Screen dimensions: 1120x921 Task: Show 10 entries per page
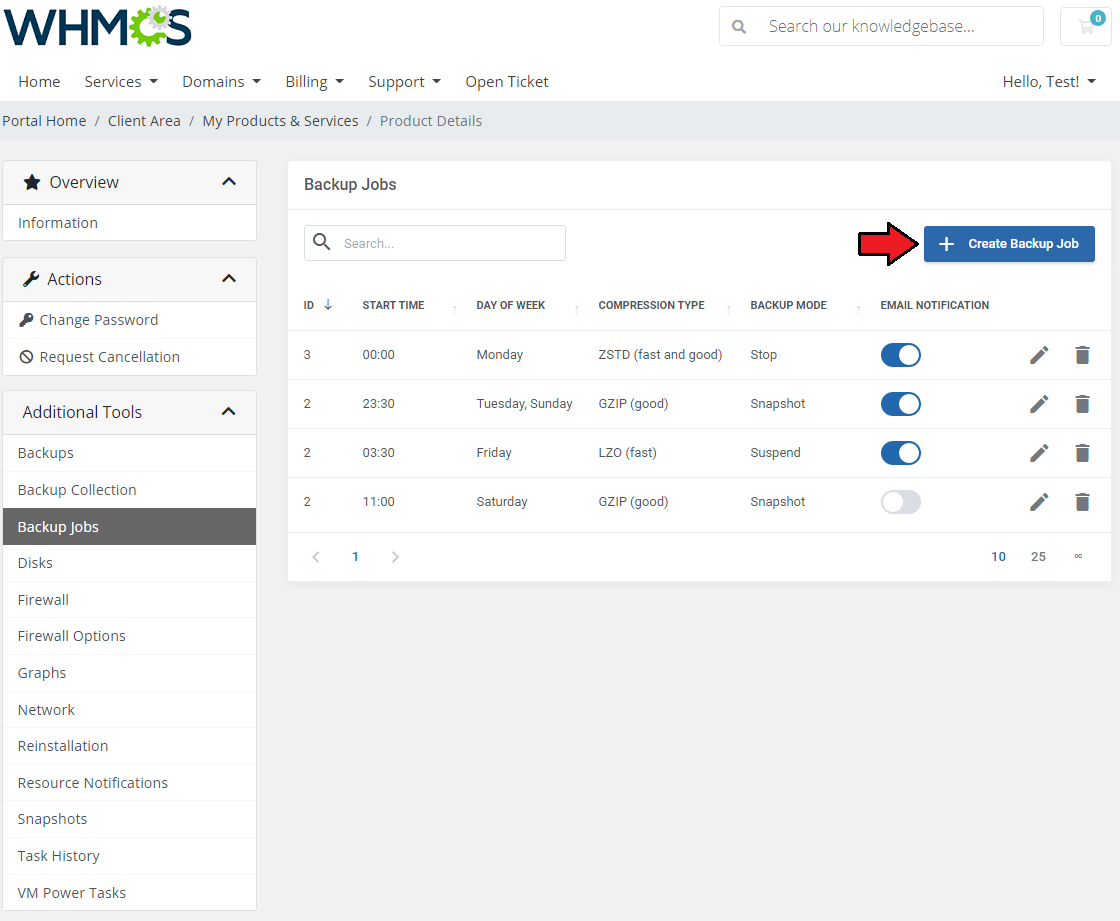(998, 557)
